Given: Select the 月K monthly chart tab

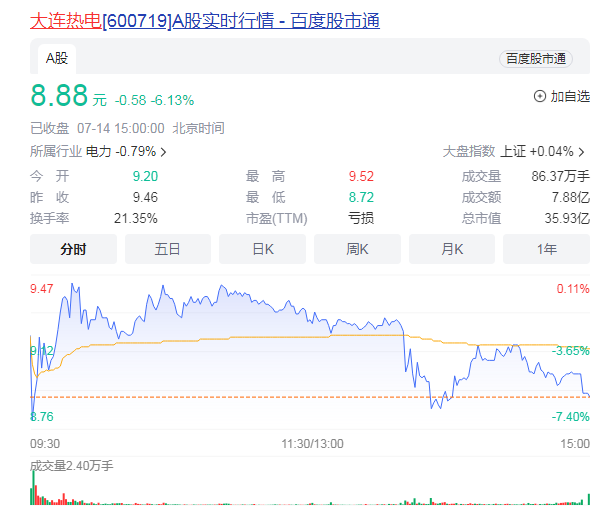Looking at the screenshot, I should (451, 249).
